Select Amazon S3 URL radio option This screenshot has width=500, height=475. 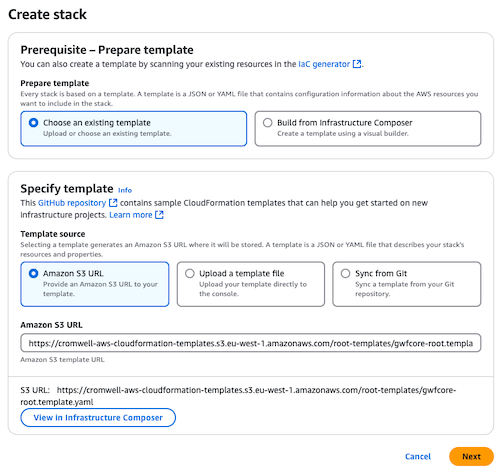(33, 274)
